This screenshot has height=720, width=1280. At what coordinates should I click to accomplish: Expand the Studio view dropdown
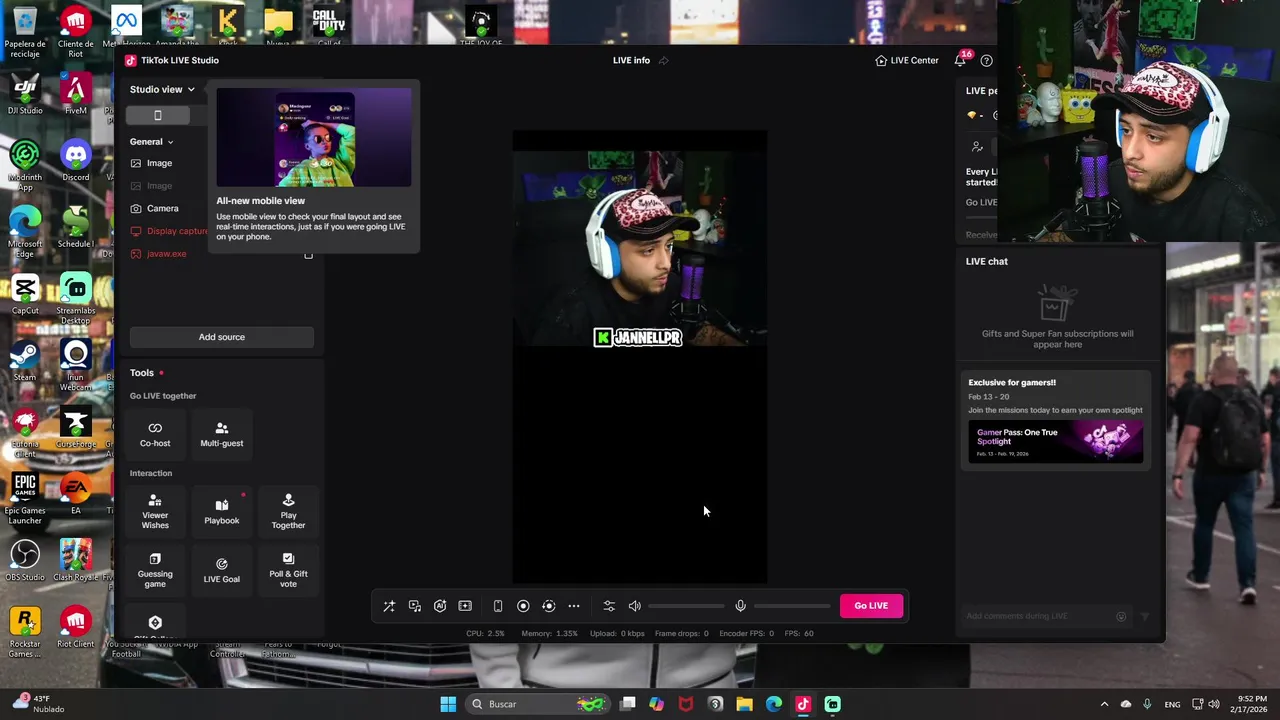(162, 89)
